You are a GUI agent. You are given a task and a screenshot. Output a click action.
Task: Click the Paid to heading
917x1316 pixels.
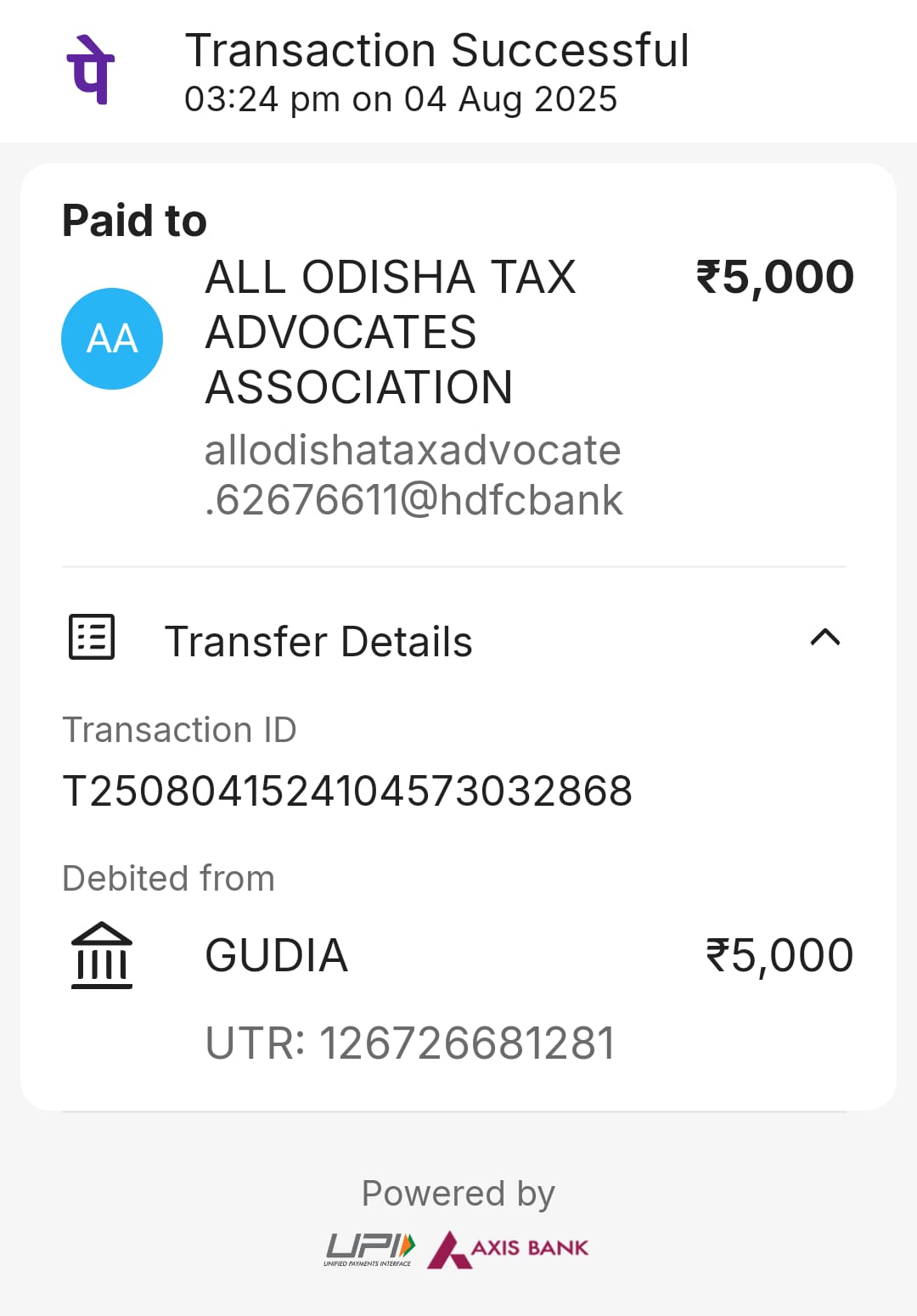[134, 221]
